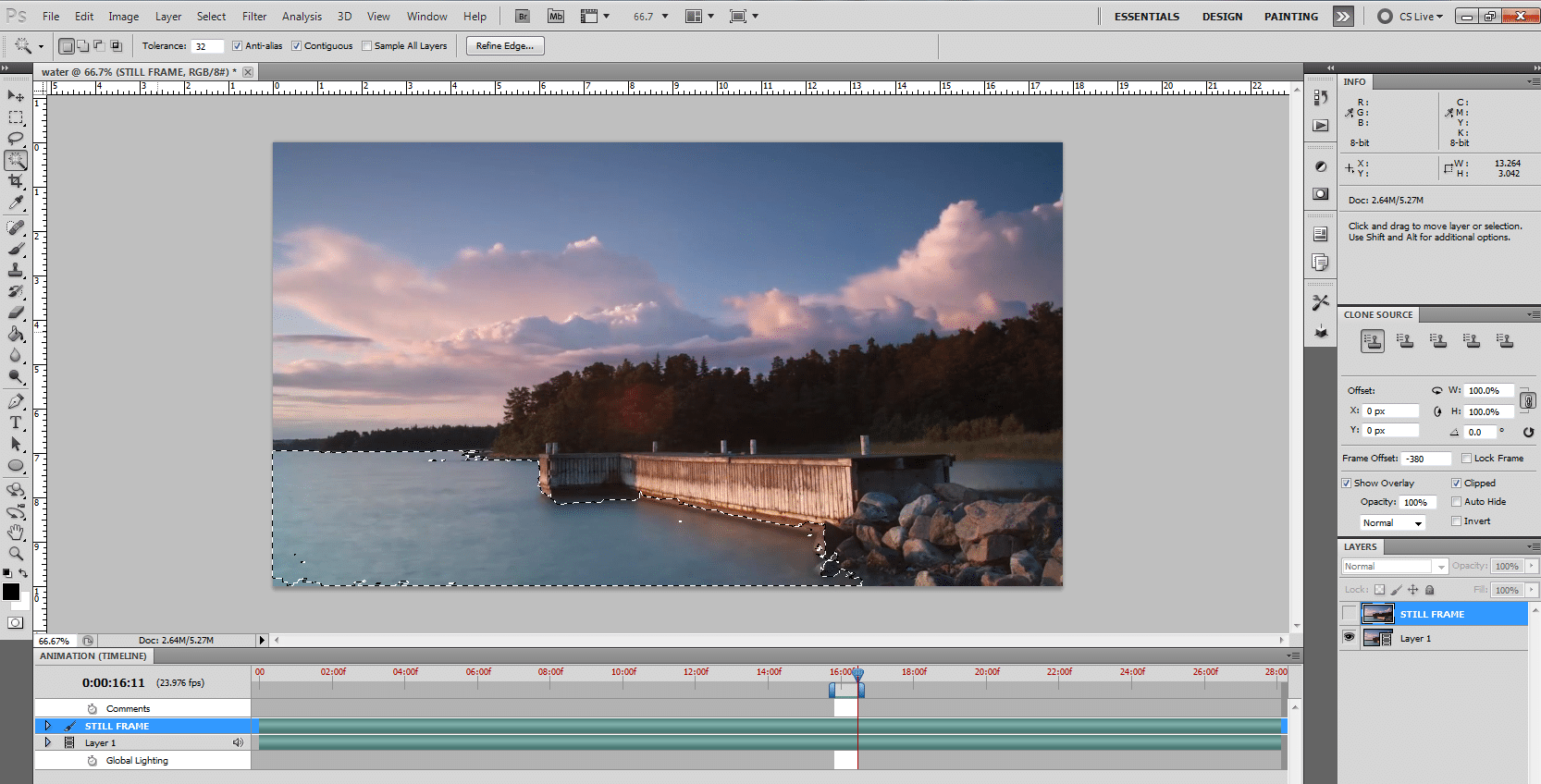This screenshot has height=784, width=1541.
Task: Click the Refine Edge button
Action: 505,46
